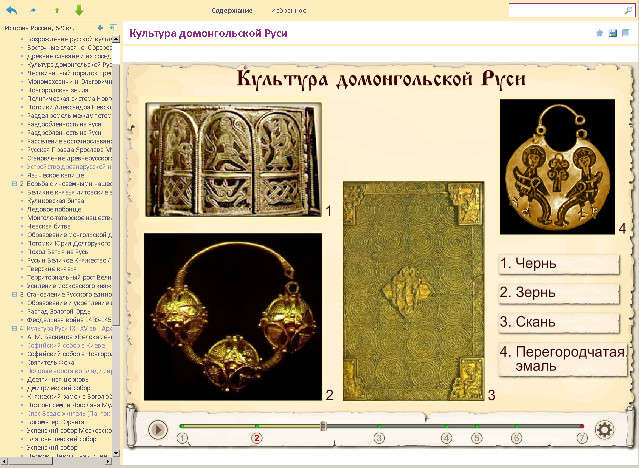
Task: Click sidebar horizontal scrollbar right arrow
Action: 108,461
